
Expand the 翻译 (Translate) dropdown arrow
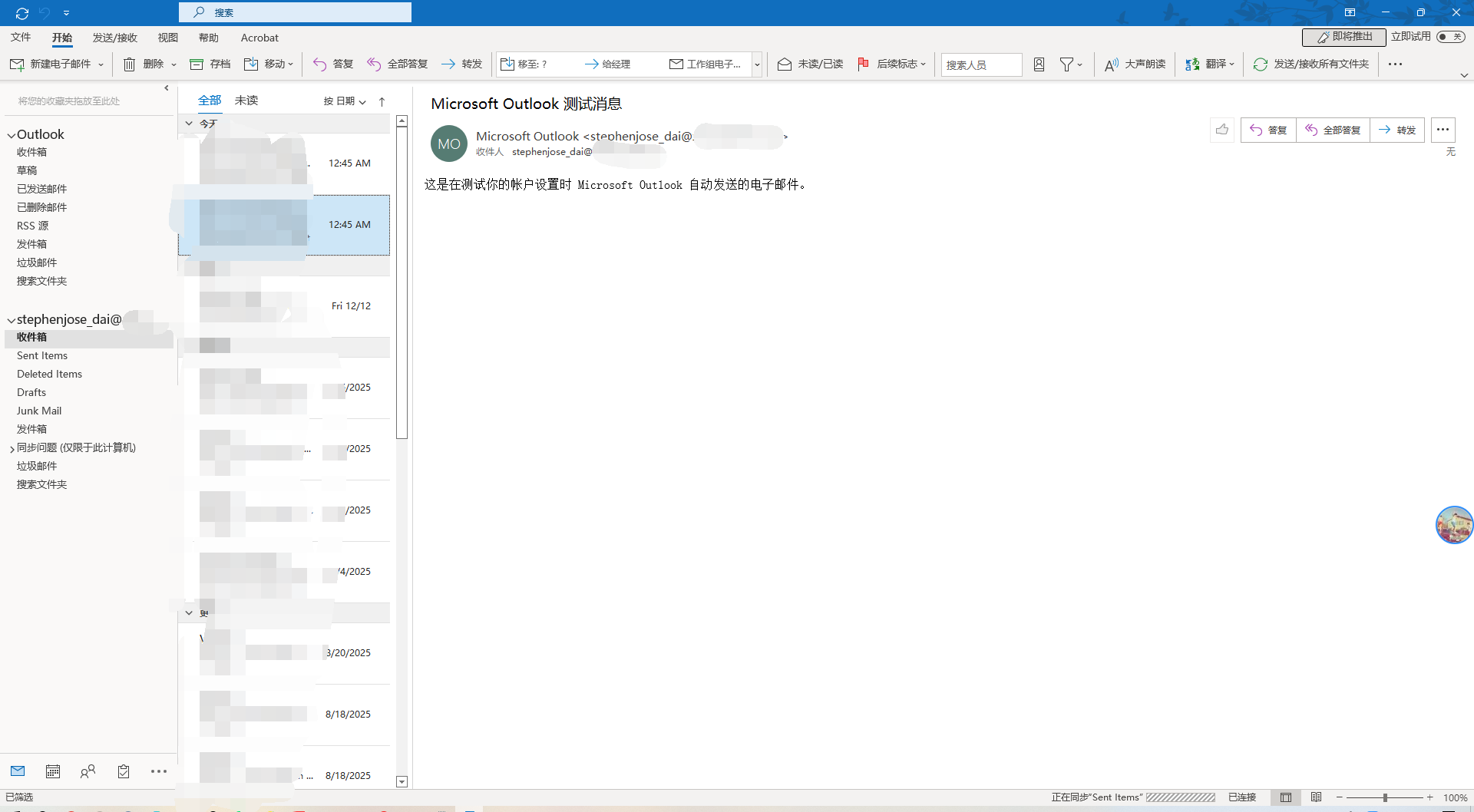(x=1231, y=64)
